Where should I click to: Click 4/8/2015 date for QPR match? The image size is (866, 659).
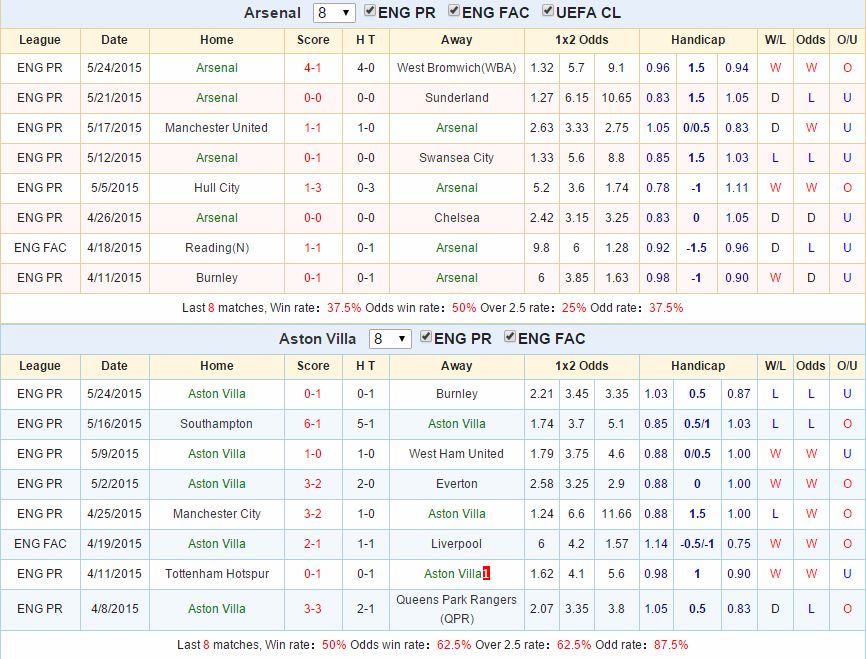point(114,609)
